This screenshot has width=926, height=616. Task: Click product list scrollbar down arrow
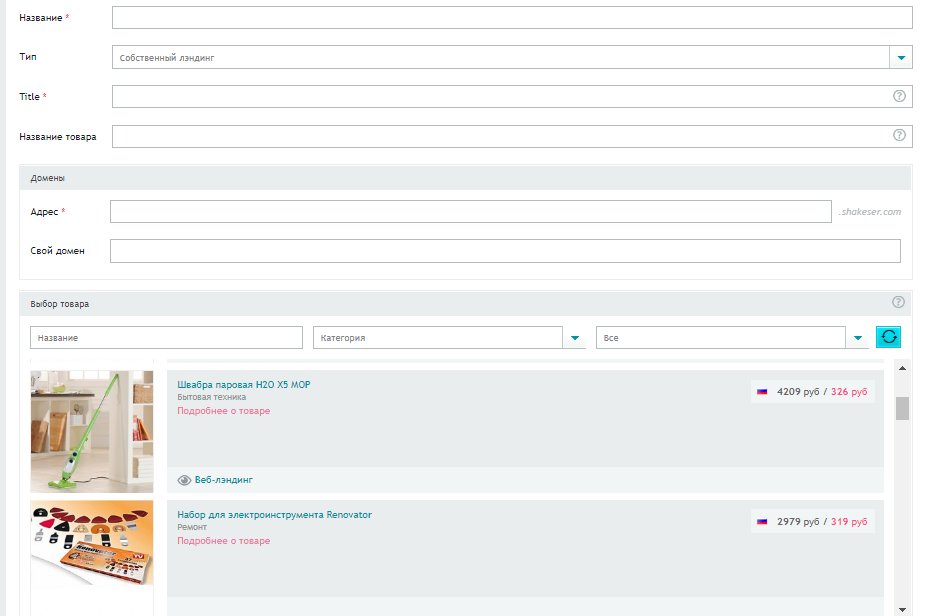click(902, 608)
